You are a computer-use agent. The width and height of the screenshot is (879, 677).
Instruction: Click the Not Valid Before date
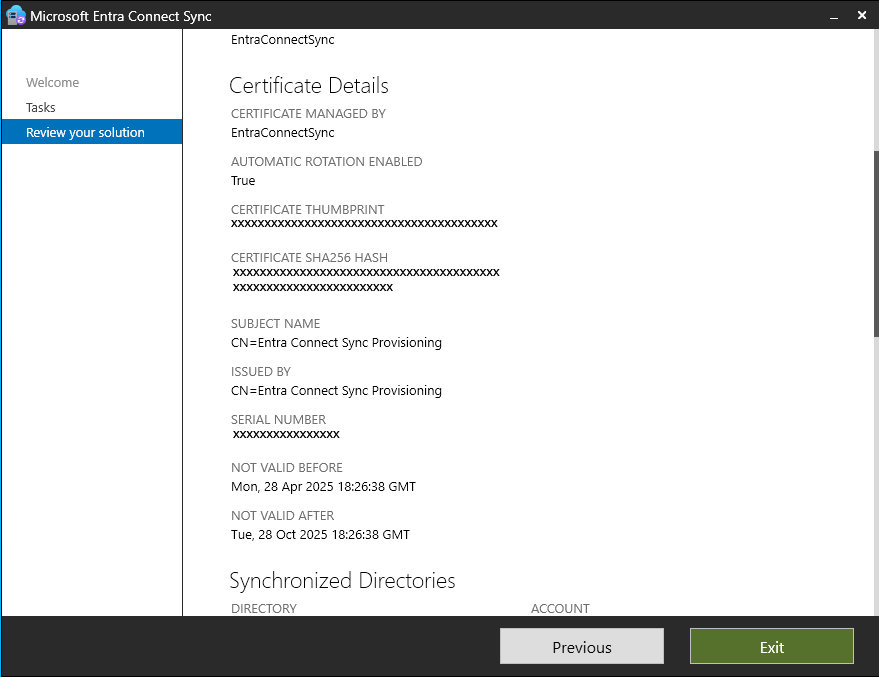(323, 487)
